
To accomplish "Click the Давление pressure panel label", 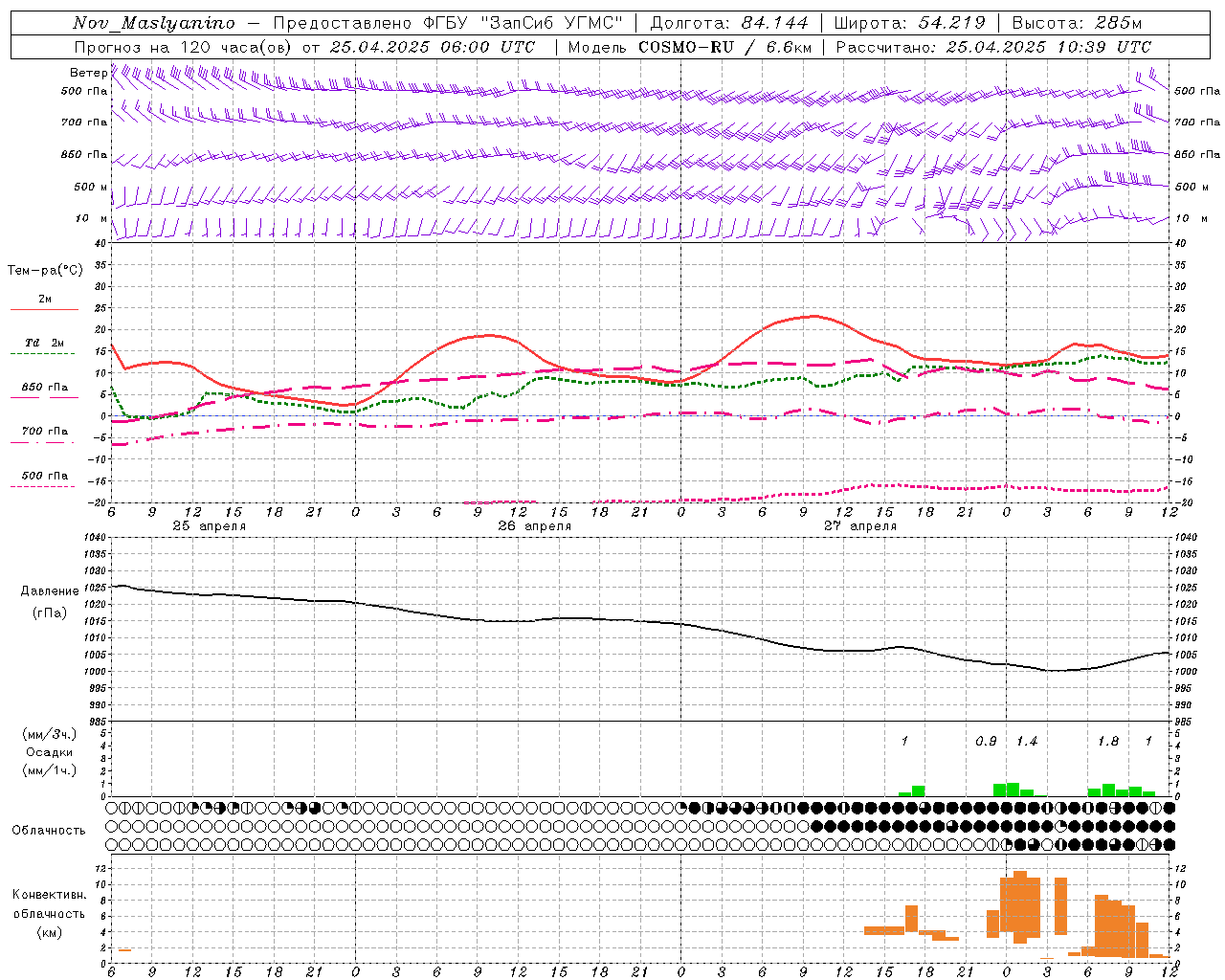I will (x=50, y=591).
